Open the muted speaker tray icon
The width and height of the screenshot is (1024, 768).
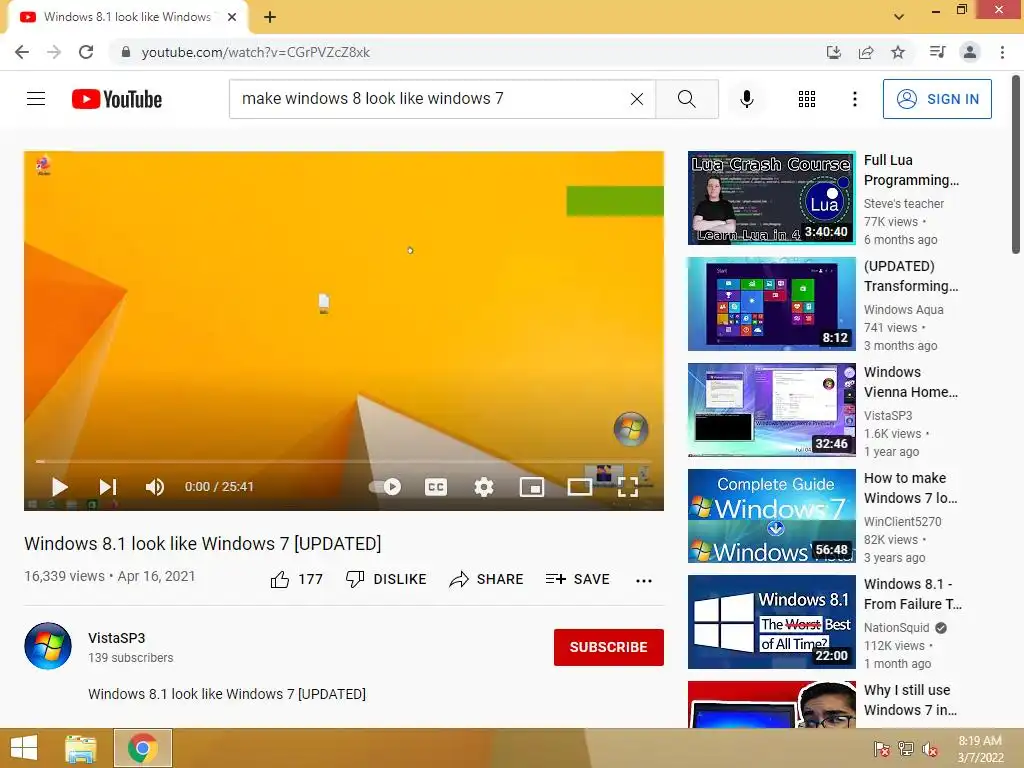[930, 749]
